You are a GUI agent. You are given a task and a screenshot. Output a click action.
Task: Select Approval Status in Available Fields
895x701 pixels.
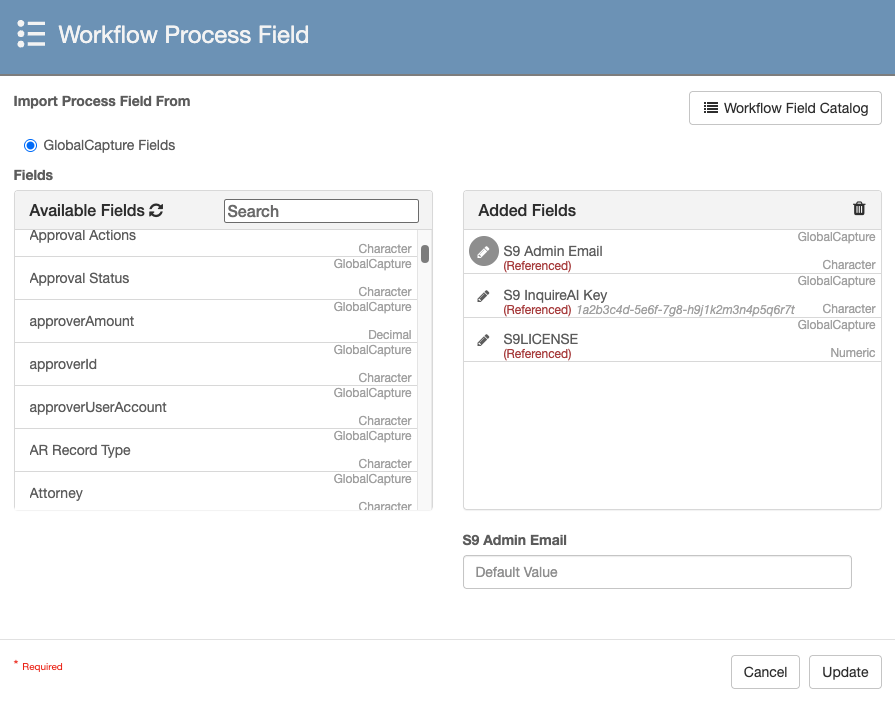(80, 278)
